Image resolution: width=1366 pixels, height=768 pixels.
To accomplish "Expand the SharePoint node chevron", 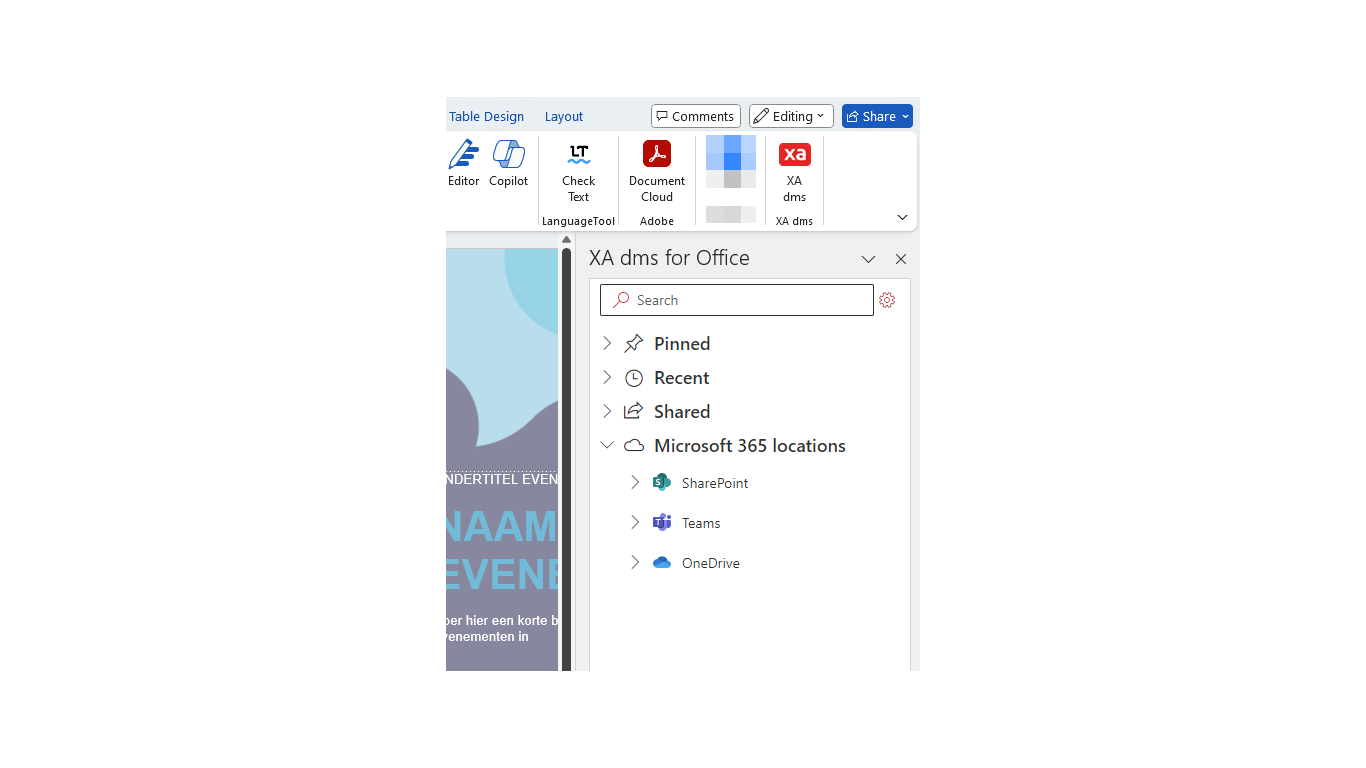I will (635, 483).
